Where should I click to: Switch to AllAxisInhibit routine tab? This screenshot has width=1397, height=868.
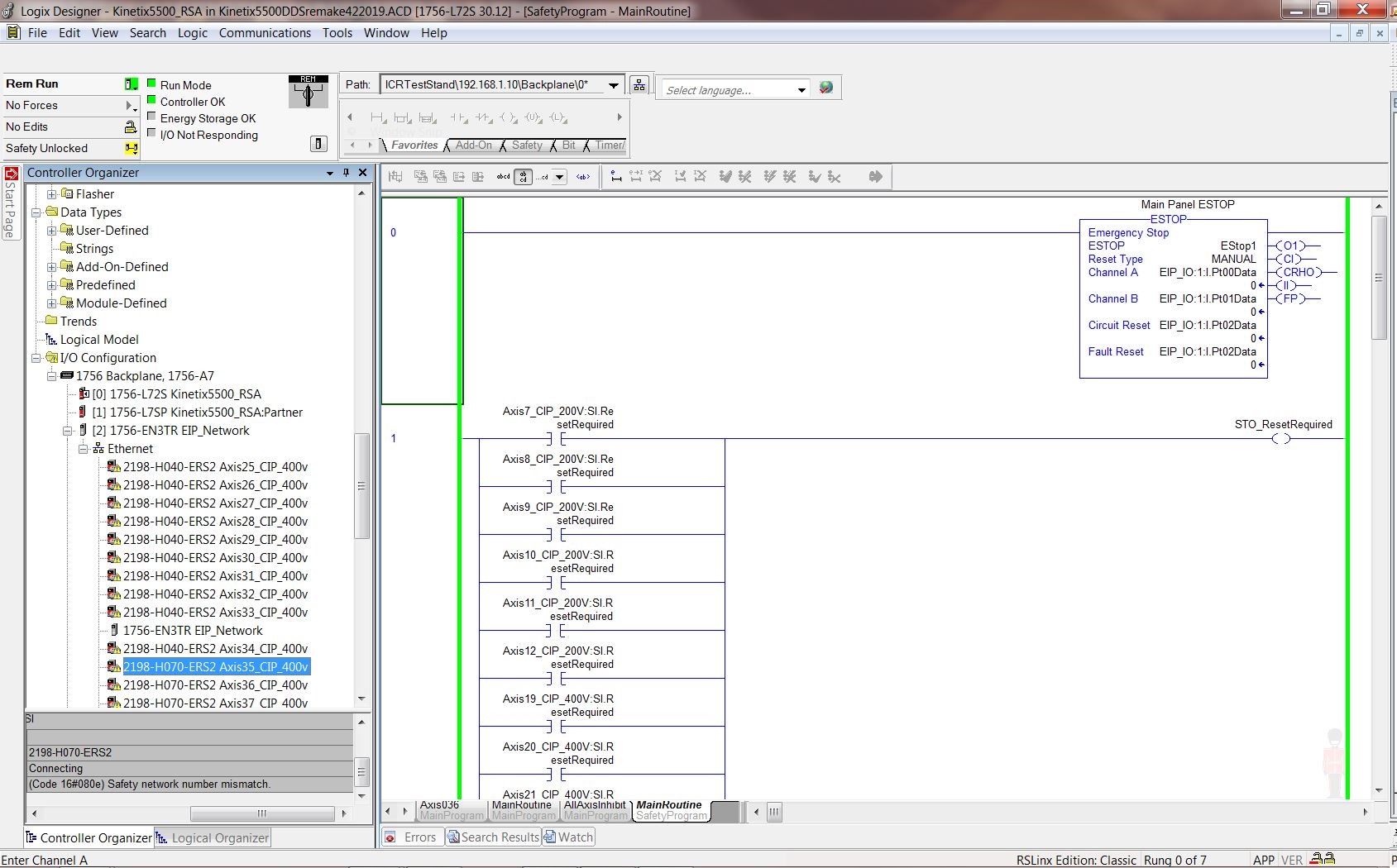[596, 810]
